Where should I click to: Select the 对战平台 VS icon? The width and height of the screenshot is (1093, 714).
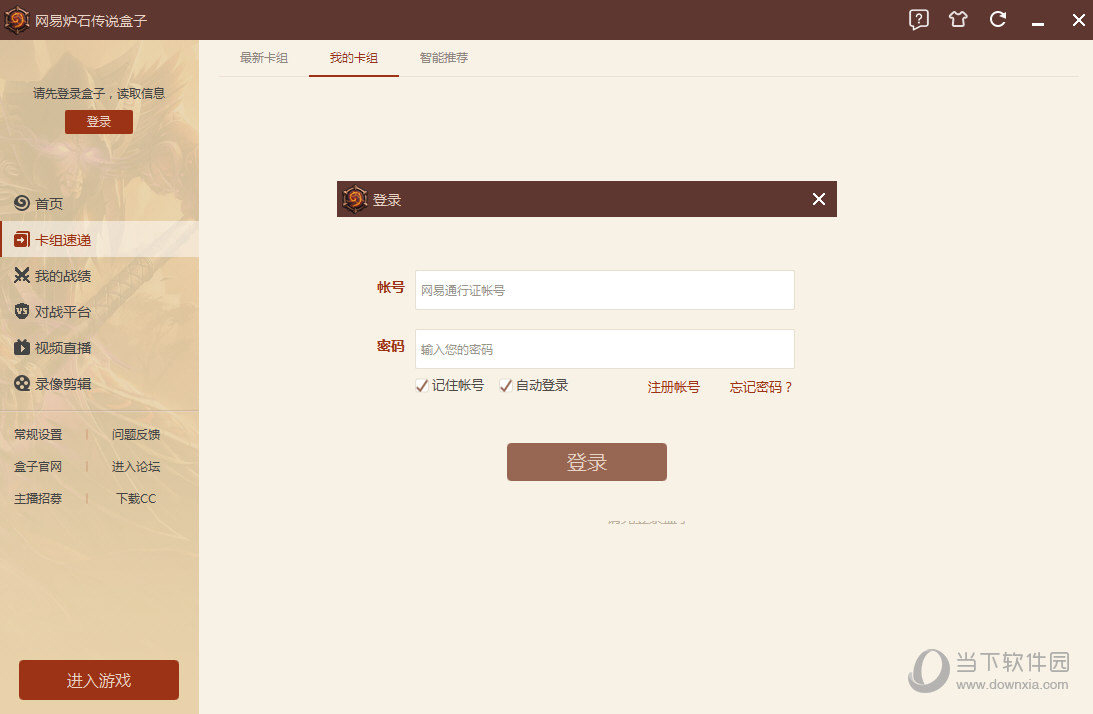tap(20, 311)
